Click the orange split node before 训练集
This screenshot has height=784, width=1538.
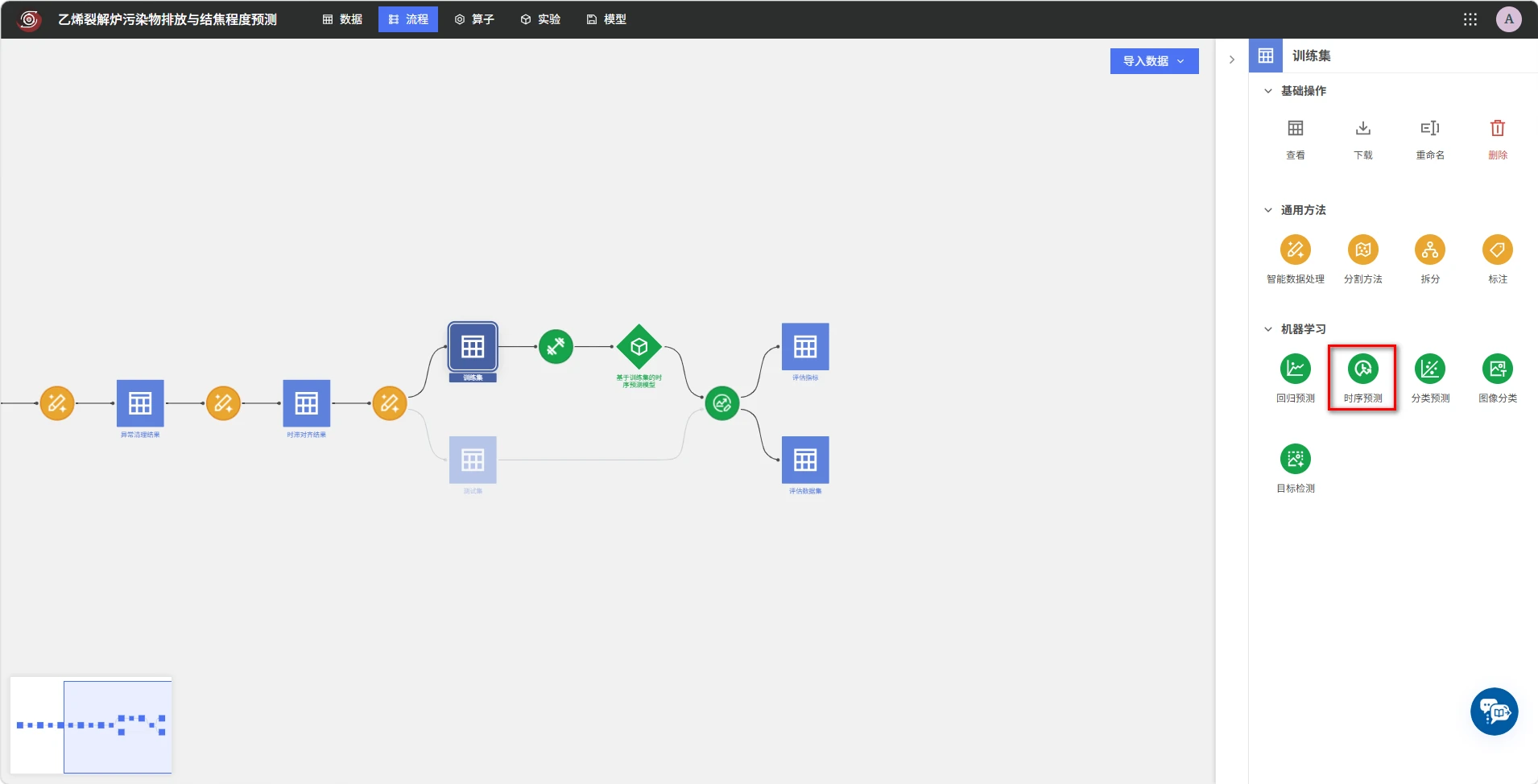click(x=390, y=403)
